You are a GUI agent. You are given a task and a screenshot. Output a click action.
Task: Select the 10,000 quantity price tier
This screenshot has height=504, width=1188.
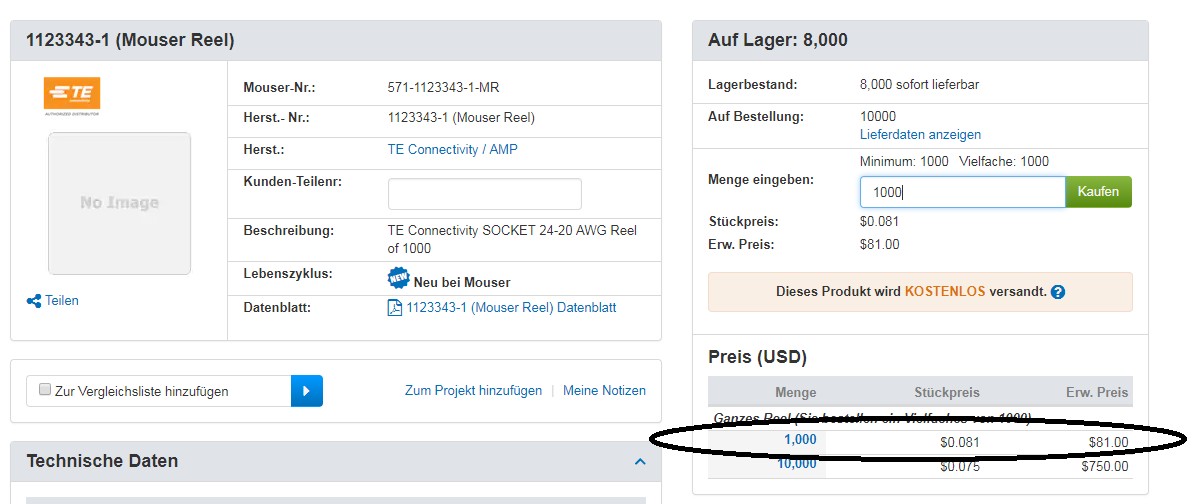coord(797,464)
